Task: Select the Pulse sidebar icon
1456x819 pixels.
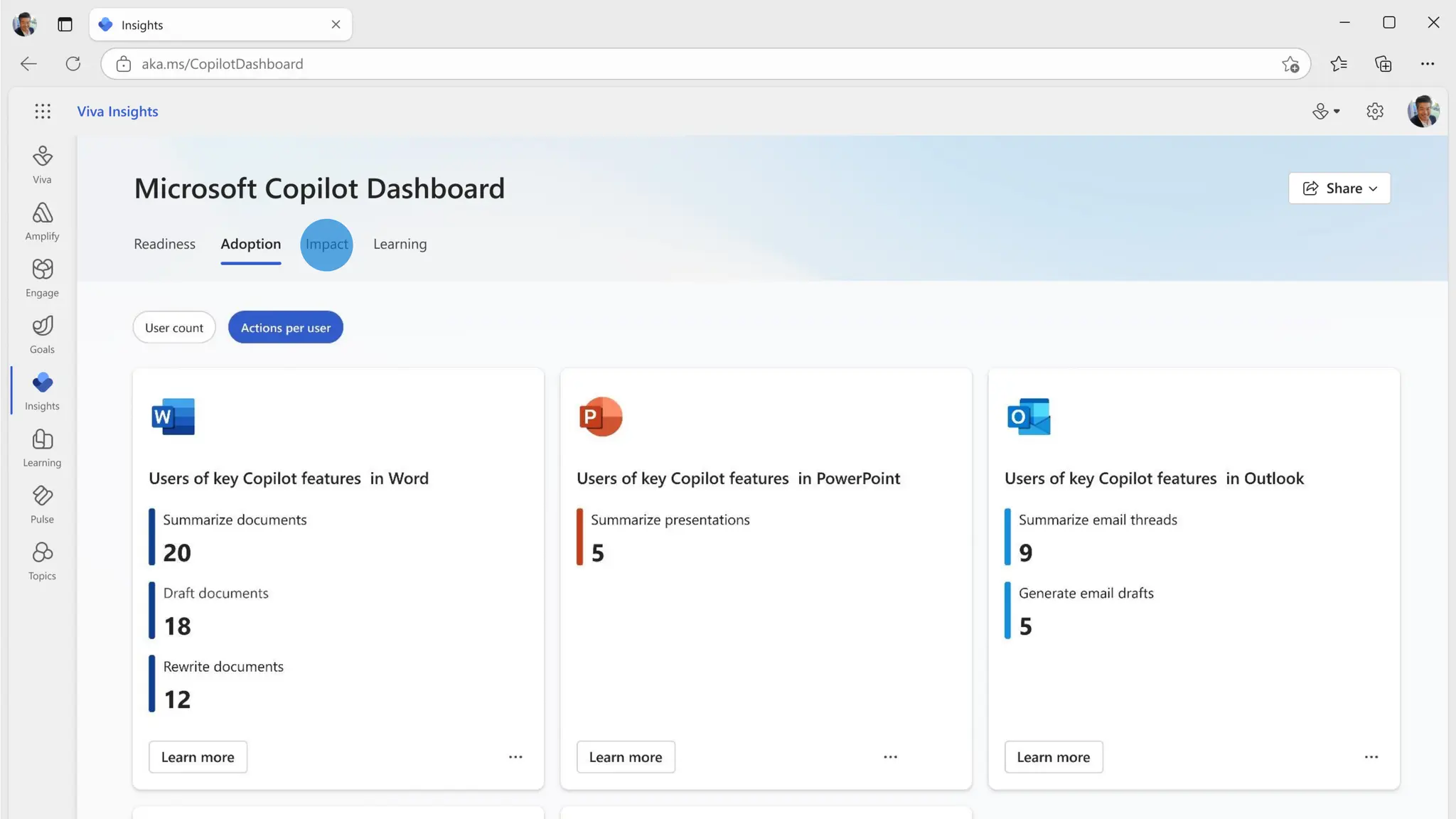Action: [42, 504]
